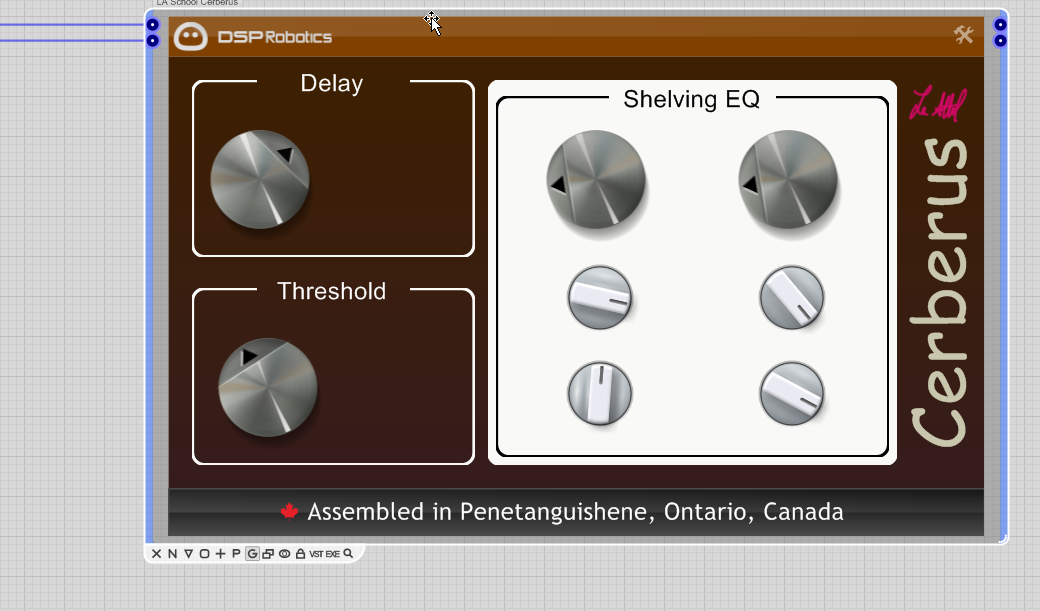Click the "Delay" label
Image resolution: width=1040 pixels, height=611 pixels.
pyautogui.click(x=332, y=84)
